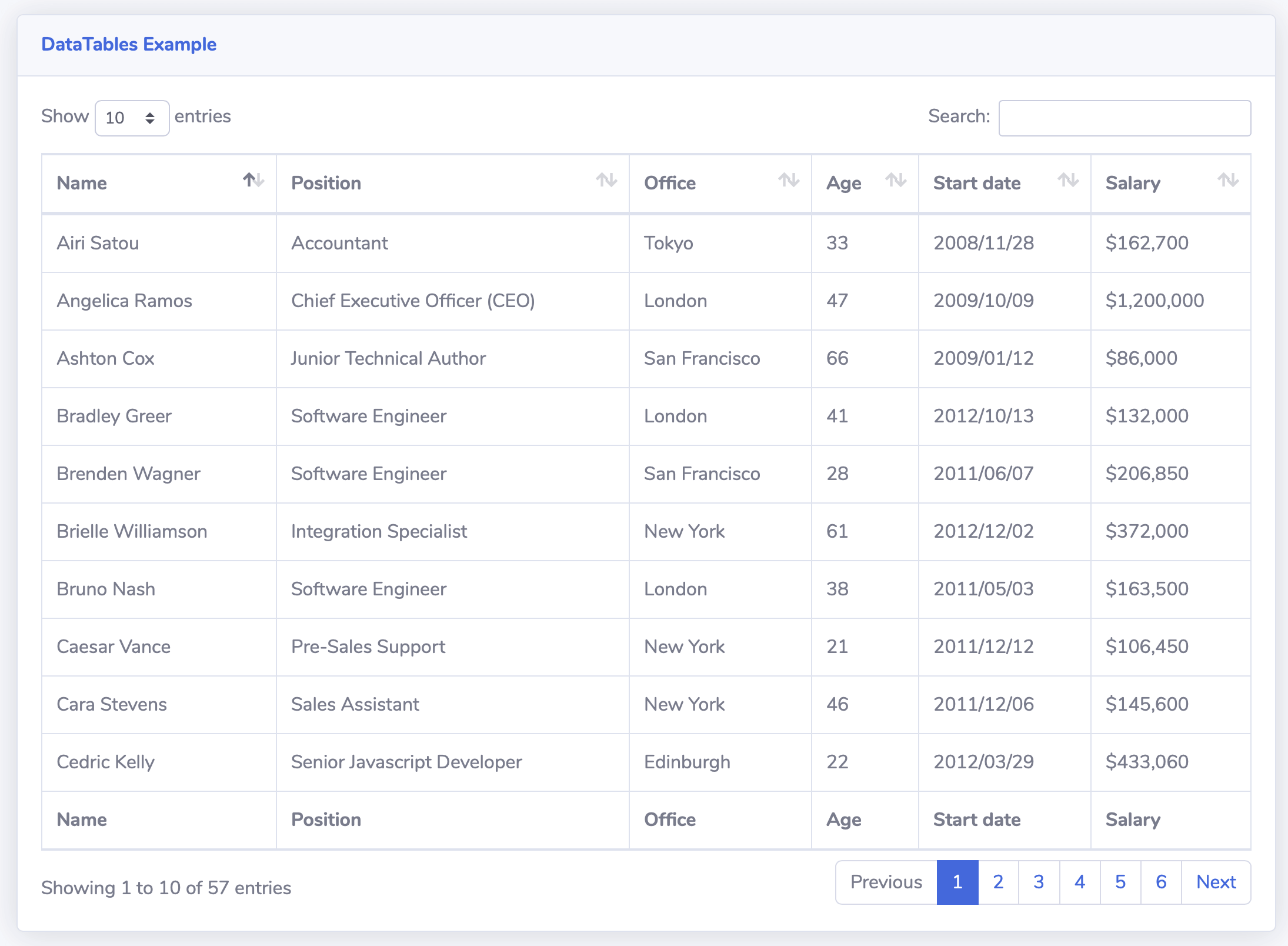
Task: Click the Start date sort icon
Action: 1068,180
